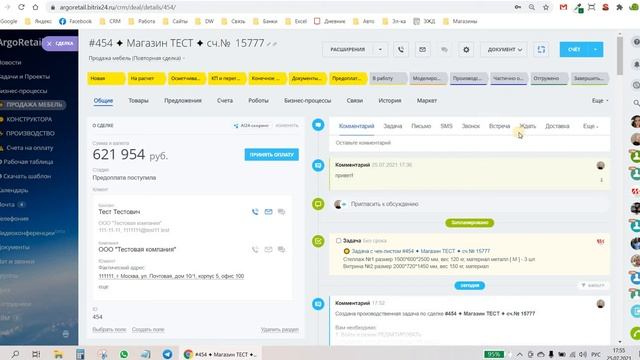Screen dimensions: 640x360
Task: Click Выбрать поле link
Action: (109, 329)
